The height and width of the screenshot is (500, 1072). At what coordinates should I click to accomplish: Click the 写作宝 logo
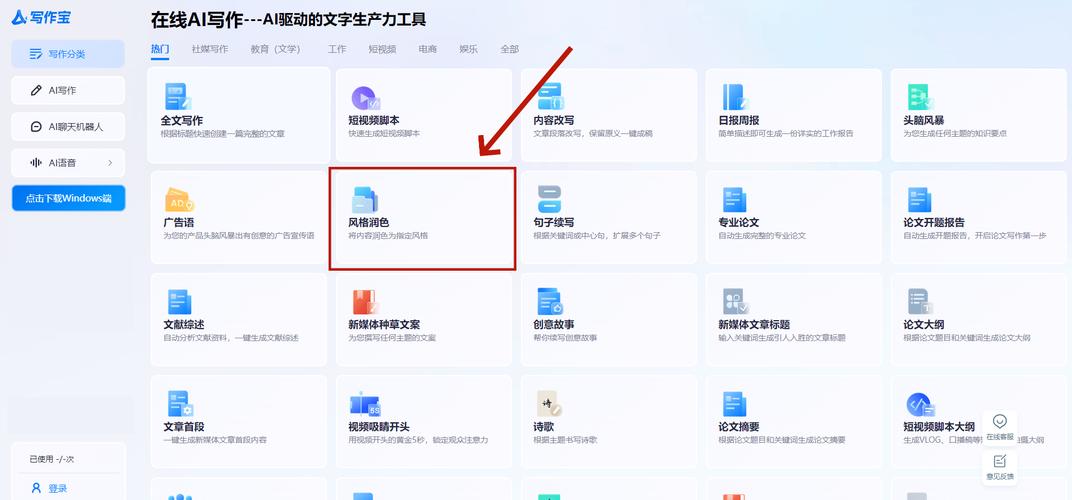41,17
